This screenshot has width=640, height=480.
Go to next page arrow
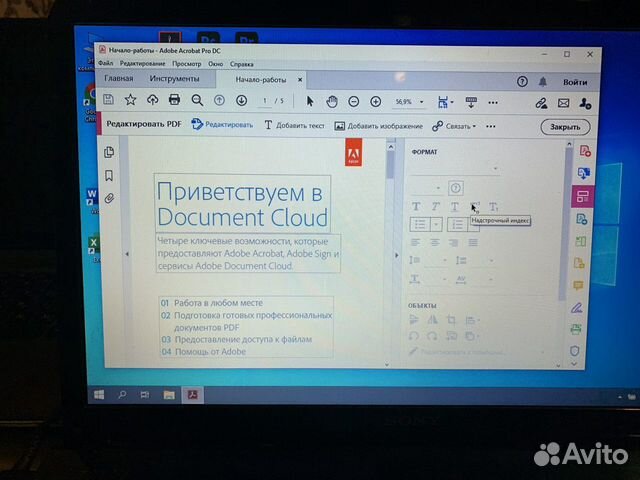point(241,100)
